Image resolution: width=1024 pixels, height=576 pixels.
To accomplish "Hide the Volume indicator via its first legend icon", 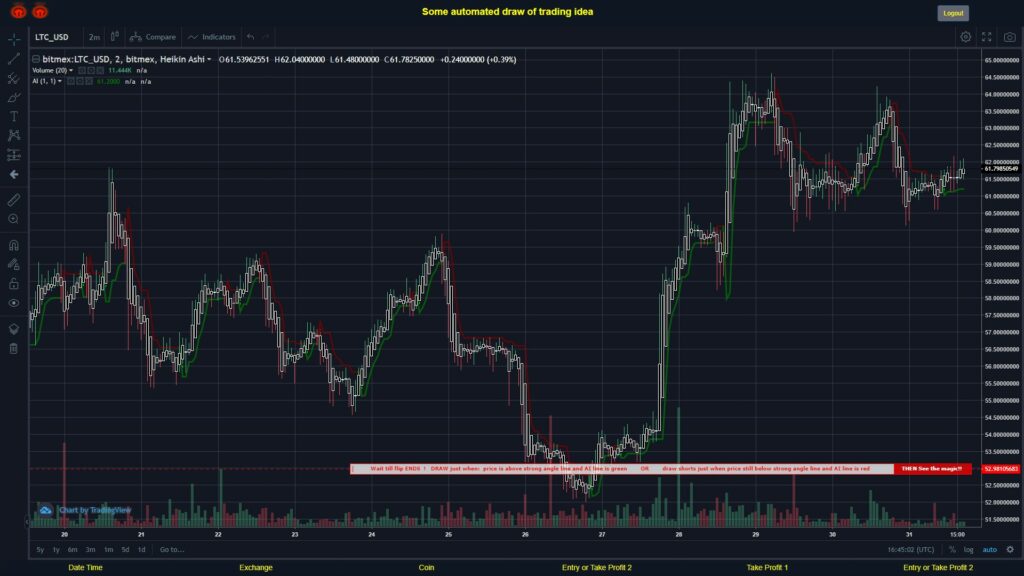I will click(82, 71).
